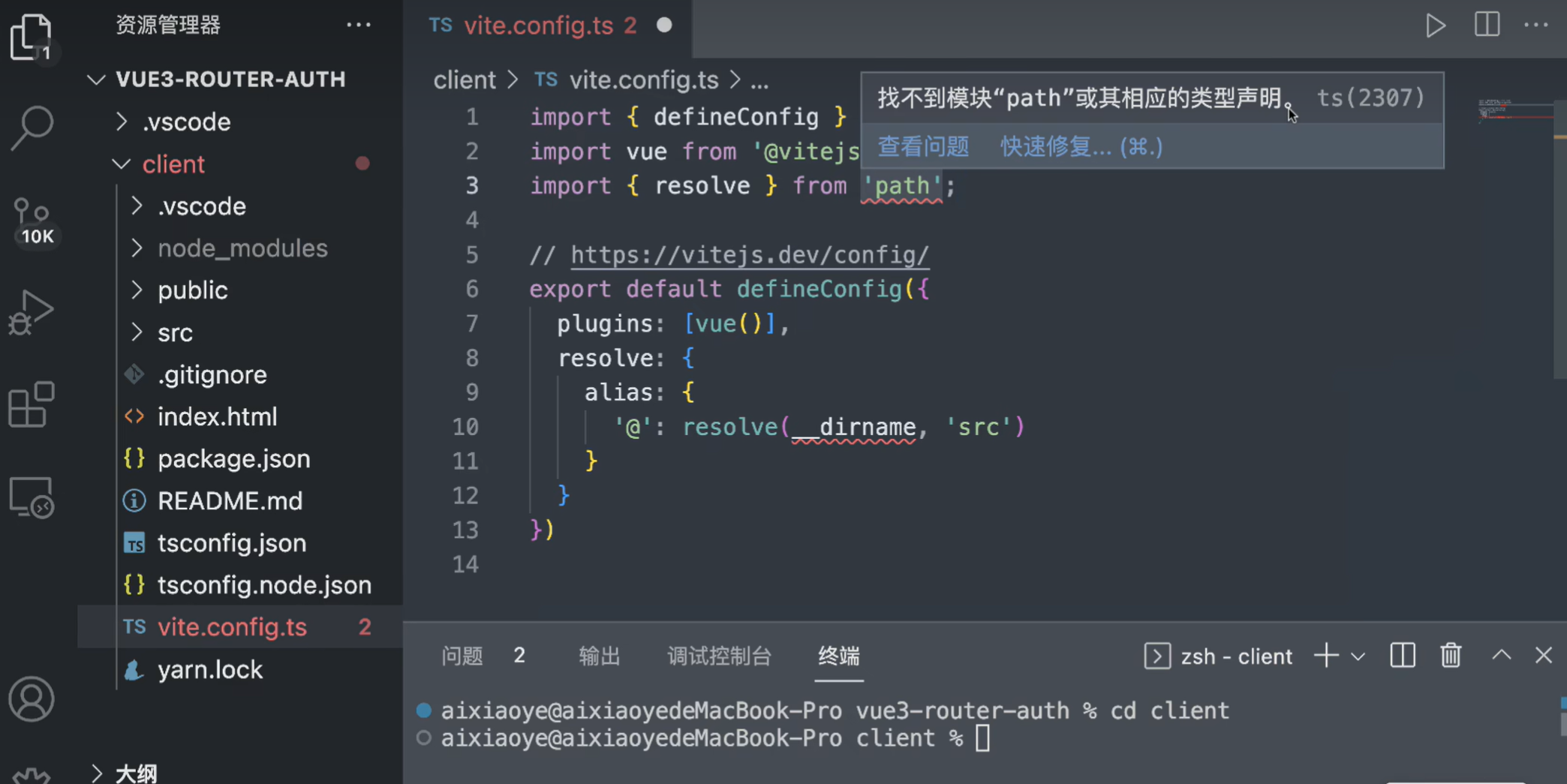This screenshot has width=1567, height=784.
Task: Click the unsaved dot on vite.config.ts tab
Action: point(664,26)
